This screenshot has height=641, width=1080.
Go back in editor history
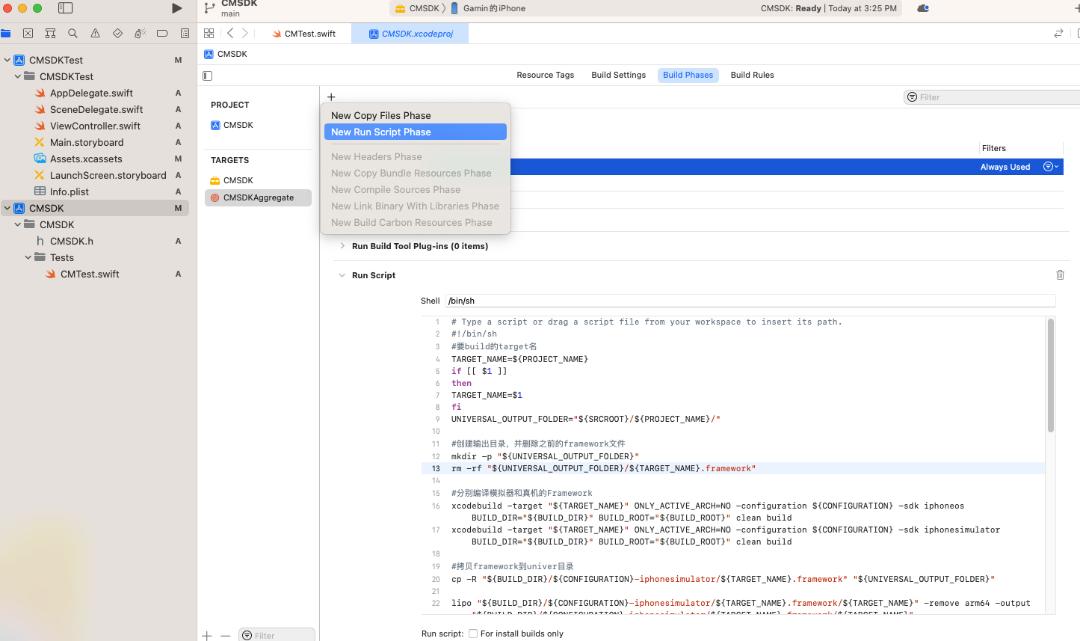coord(230,33)
